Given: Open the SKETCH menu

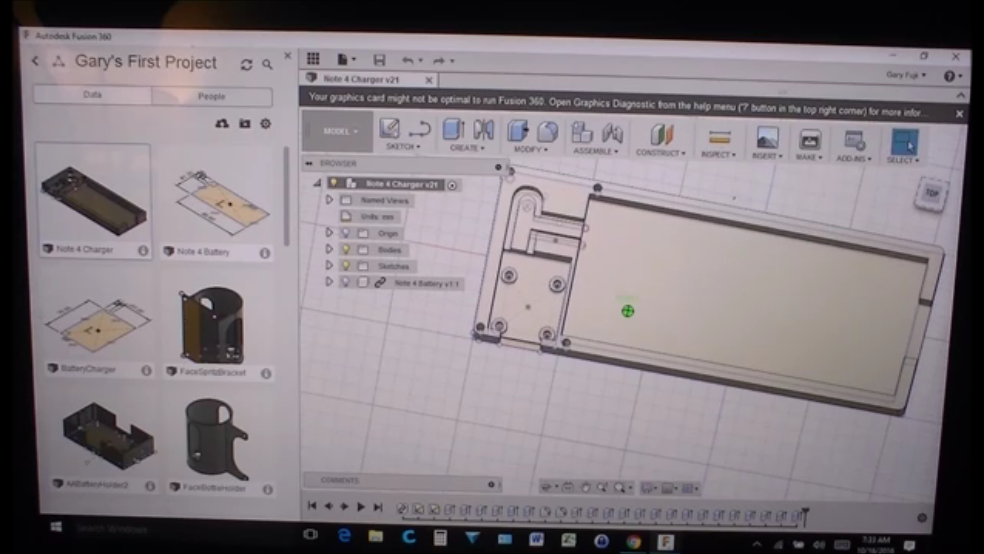Looking at the screenshot, I should [x=403, y=147].
